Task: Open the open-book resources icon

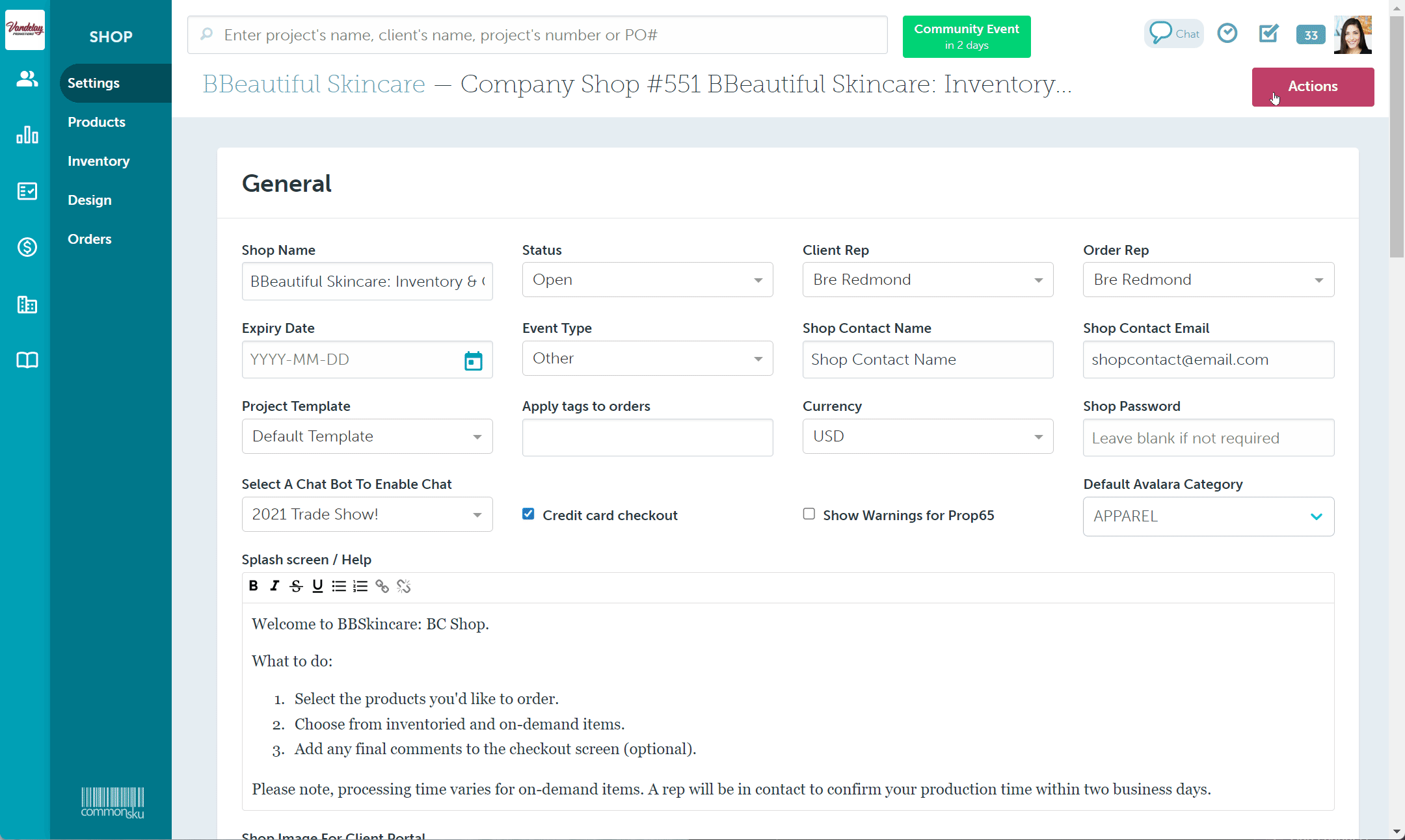Action: click(x=27, y=360)
